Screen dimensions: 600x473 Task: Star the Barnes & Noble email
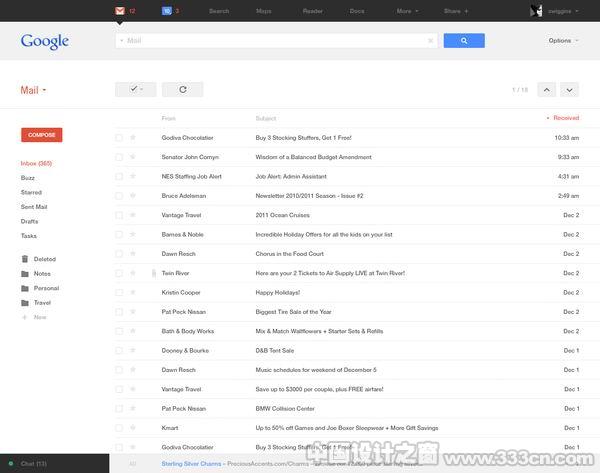[x=133, y=234]
